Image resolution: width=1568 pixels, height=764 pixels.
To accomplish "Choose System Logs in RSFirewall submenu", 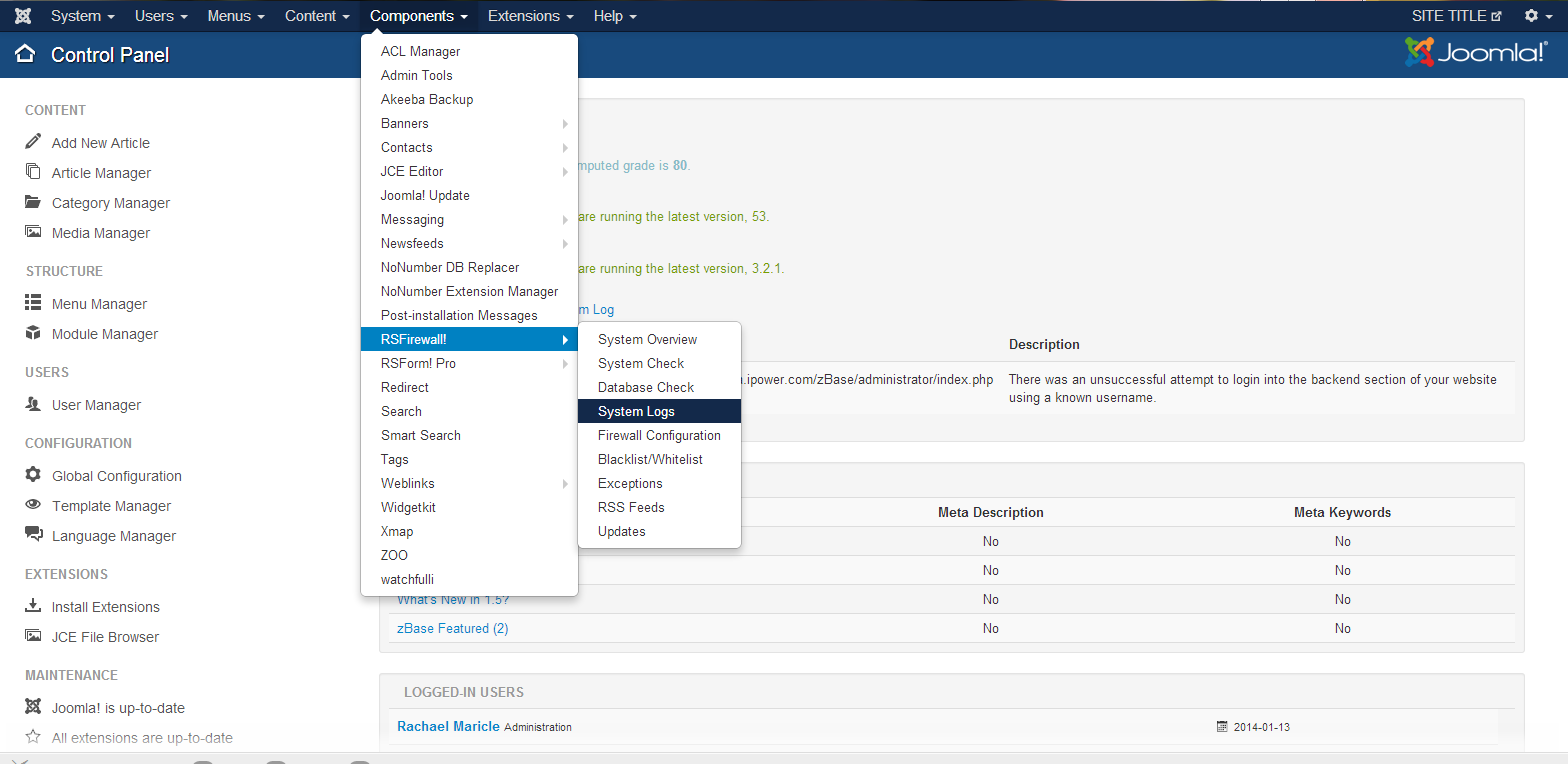I will pos(659,411).
